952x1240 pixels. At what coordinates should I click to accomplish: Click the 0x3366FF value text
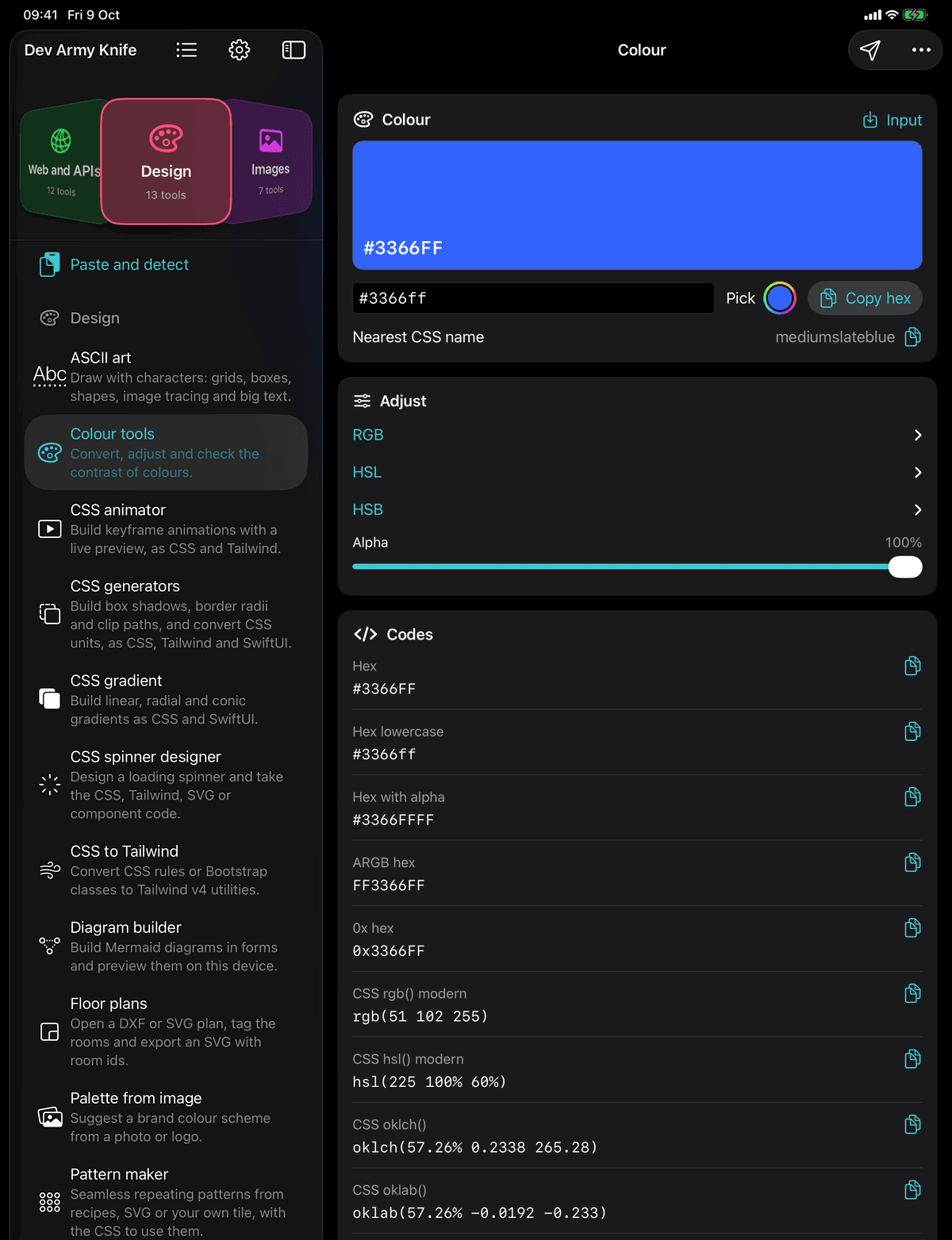point(389,950)
